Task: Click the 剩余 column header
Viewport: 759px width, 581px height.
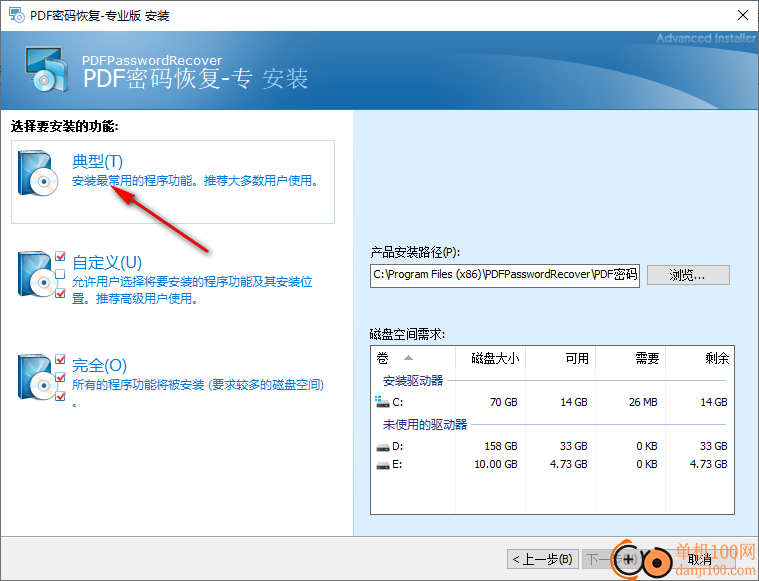Action: (699, 358)
